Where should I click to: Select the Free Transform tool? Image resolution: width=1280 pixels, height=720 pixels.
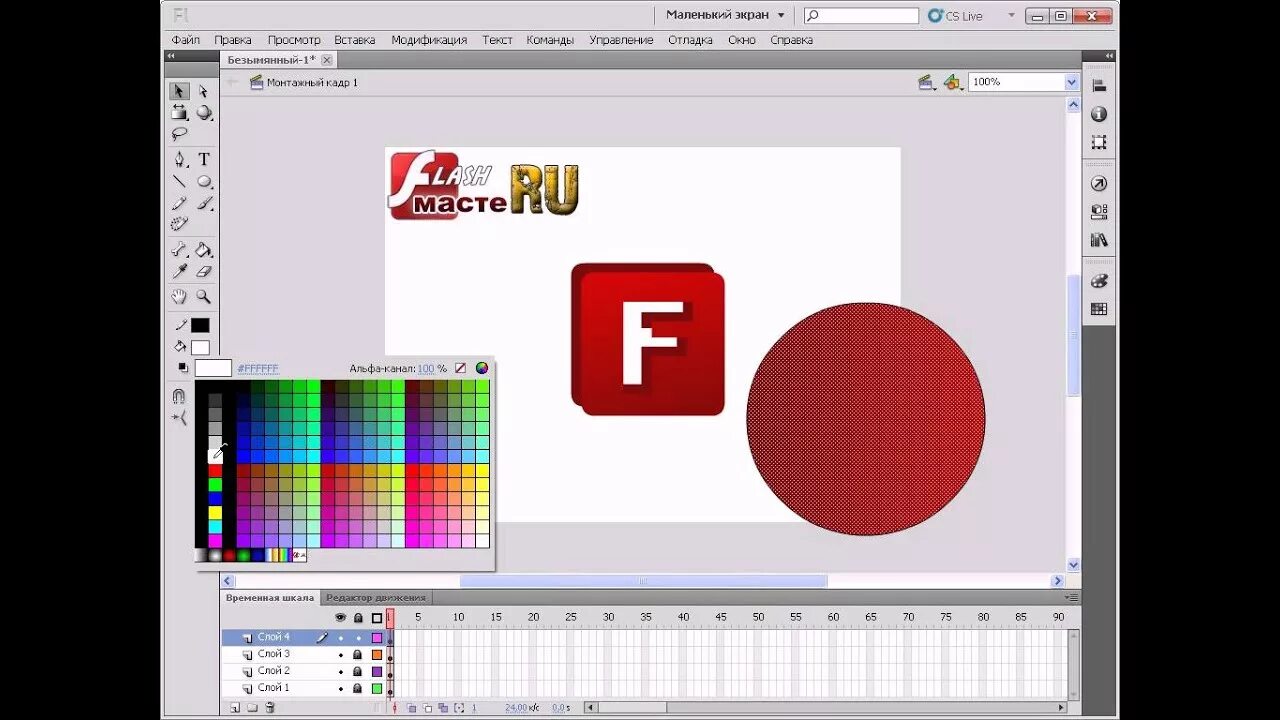tap(179, 113)
